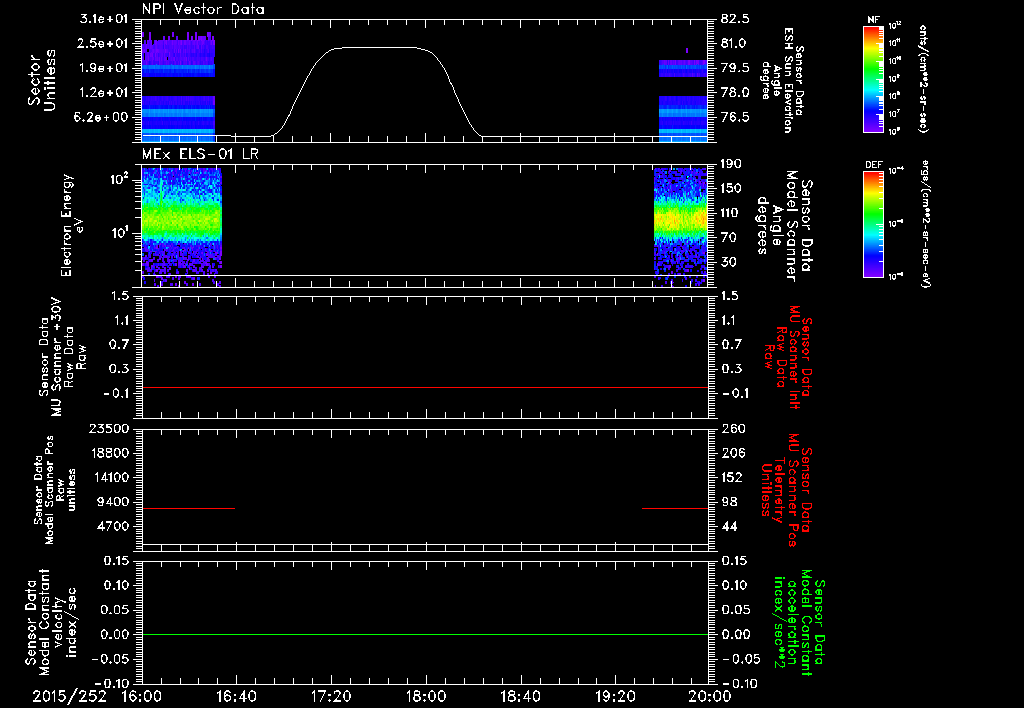Click the 6.2e+00 sector tick value
This screenshot has height=708, width=1024.
(x=103, y=117)
